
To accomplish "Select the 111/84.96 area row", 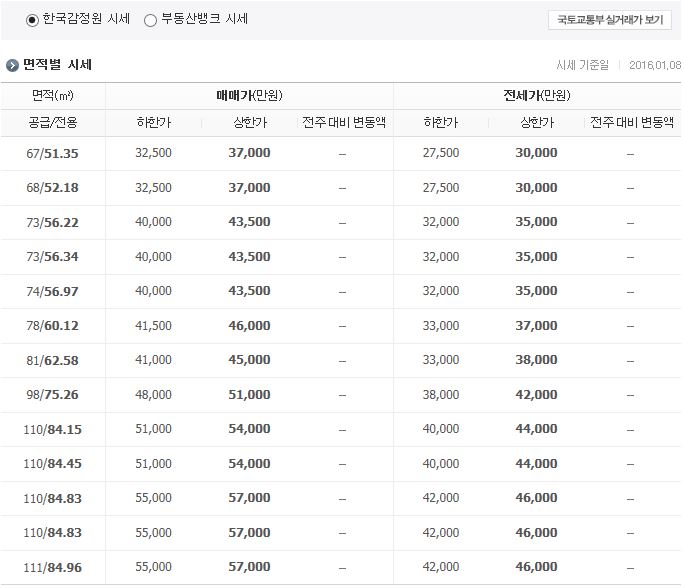I will [x=341, y=567].
